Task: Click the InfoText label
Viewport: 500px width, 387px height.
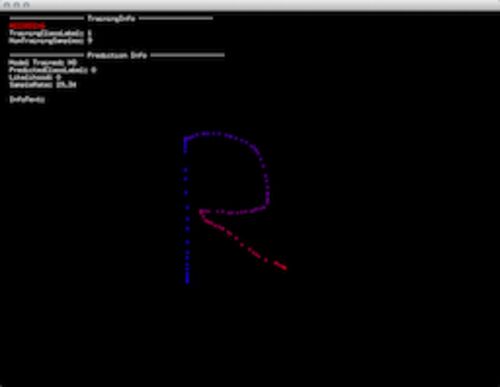Action: point(27,99)
